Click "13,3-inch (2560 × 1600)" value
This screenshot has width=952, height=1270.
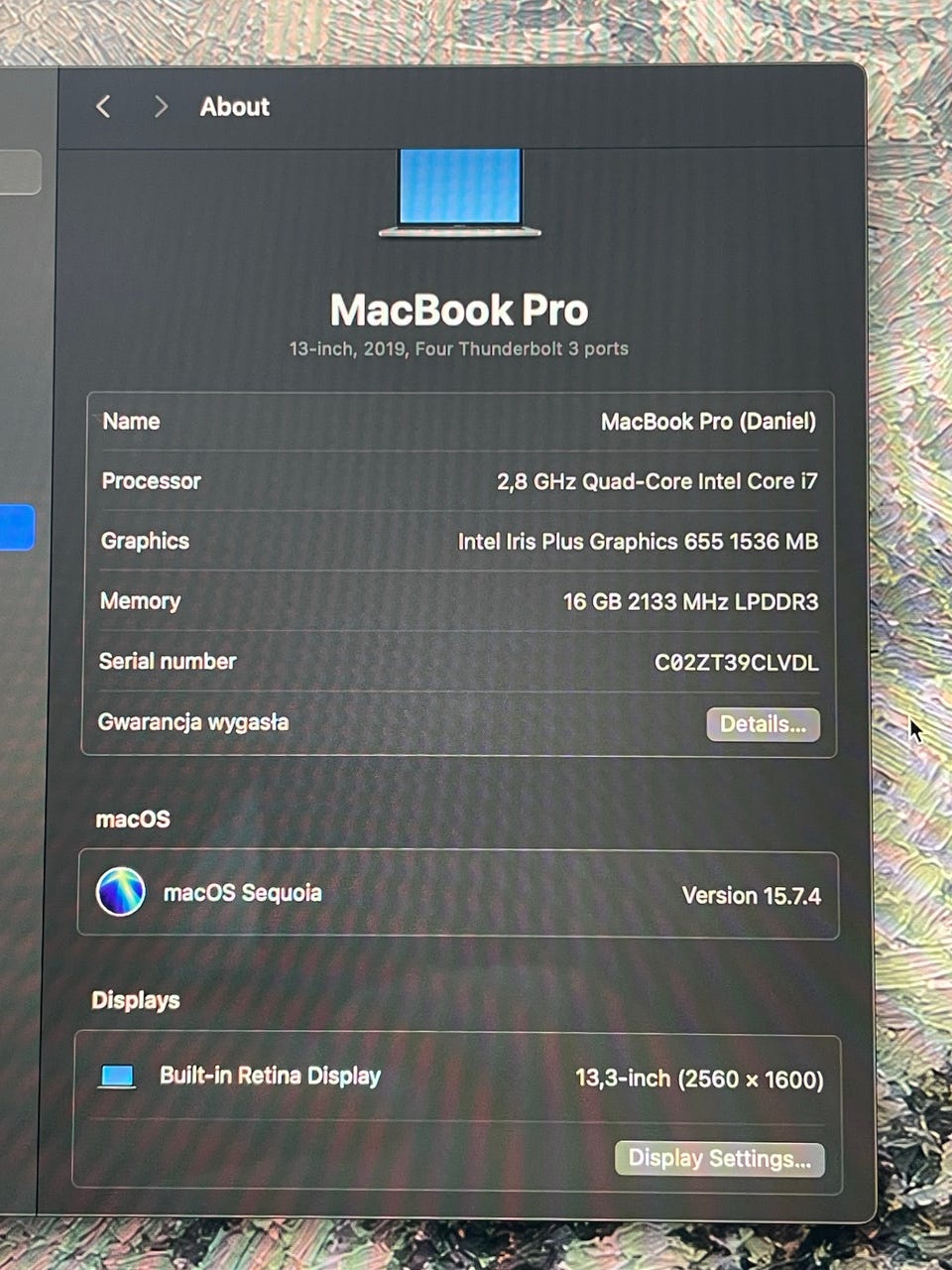(699, 1079)
